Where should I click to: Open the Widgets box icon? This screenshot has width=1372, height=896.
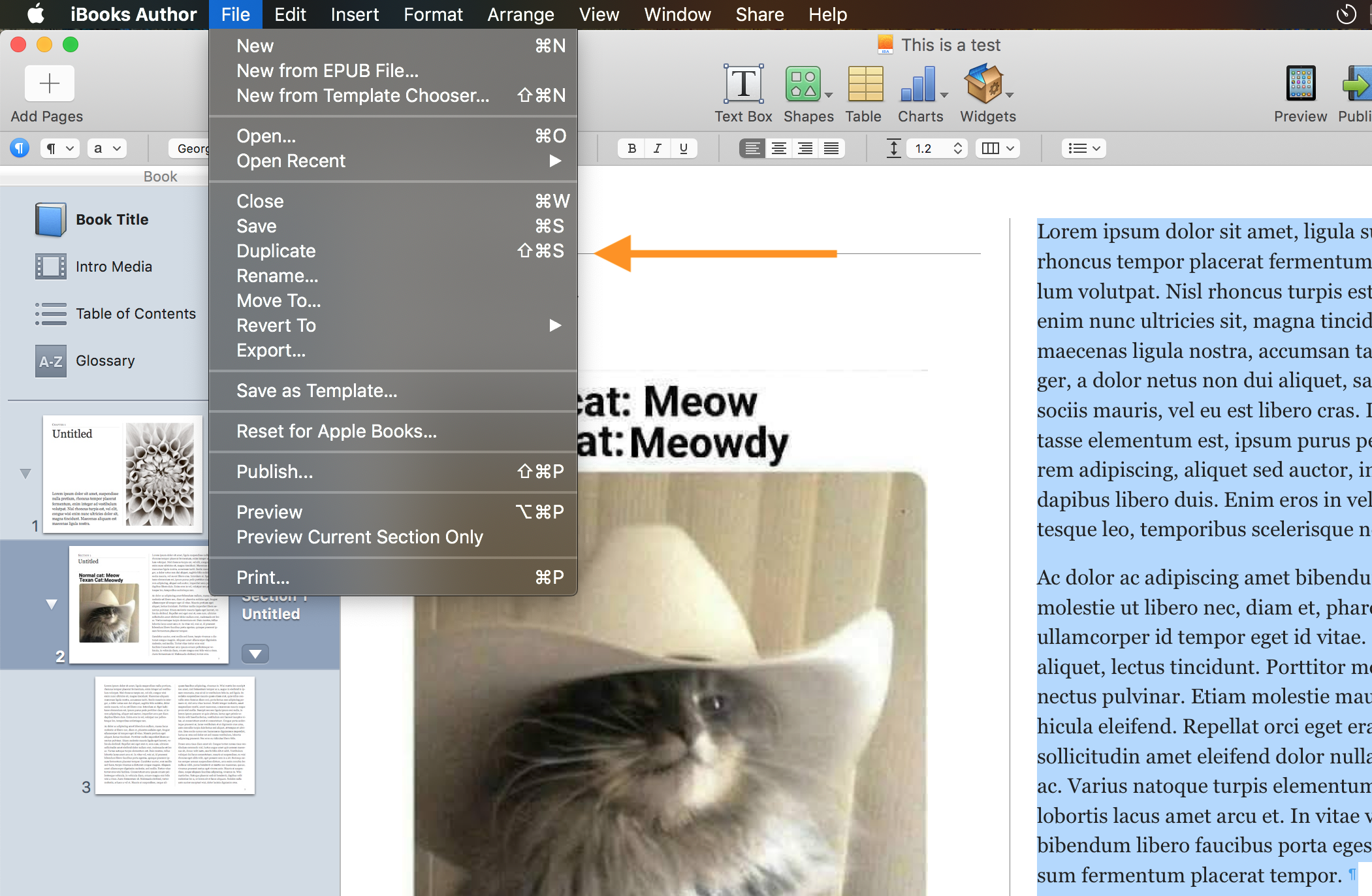984,84
